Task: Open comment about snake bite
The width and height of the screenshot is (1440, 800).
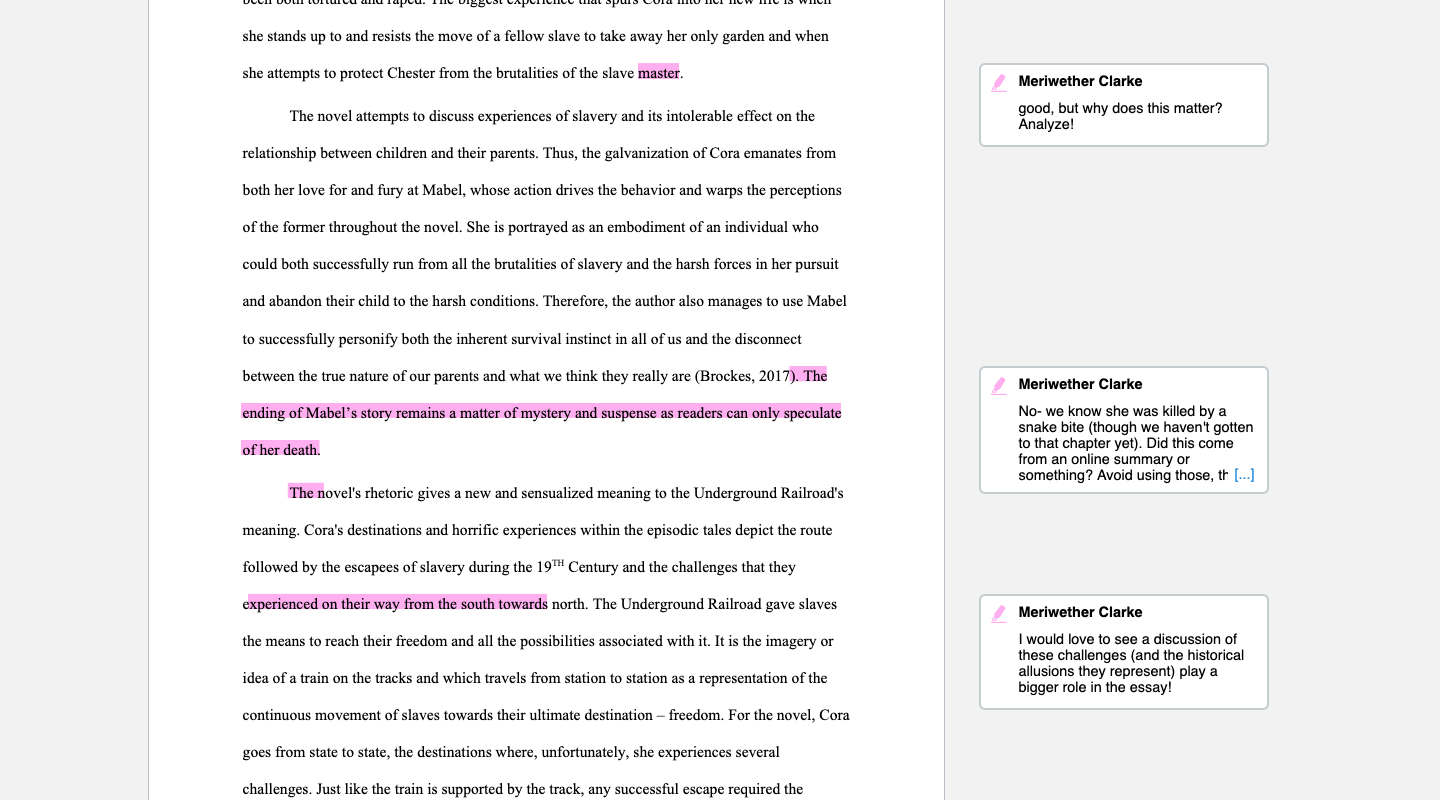Action: [x=1123, y=430]
